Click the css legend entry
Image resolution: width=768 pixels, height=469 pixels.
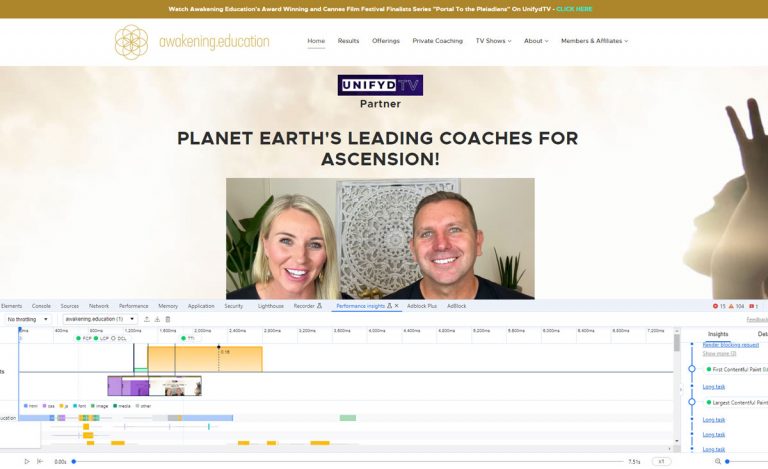pyautogui.click(x=48, y=406)
